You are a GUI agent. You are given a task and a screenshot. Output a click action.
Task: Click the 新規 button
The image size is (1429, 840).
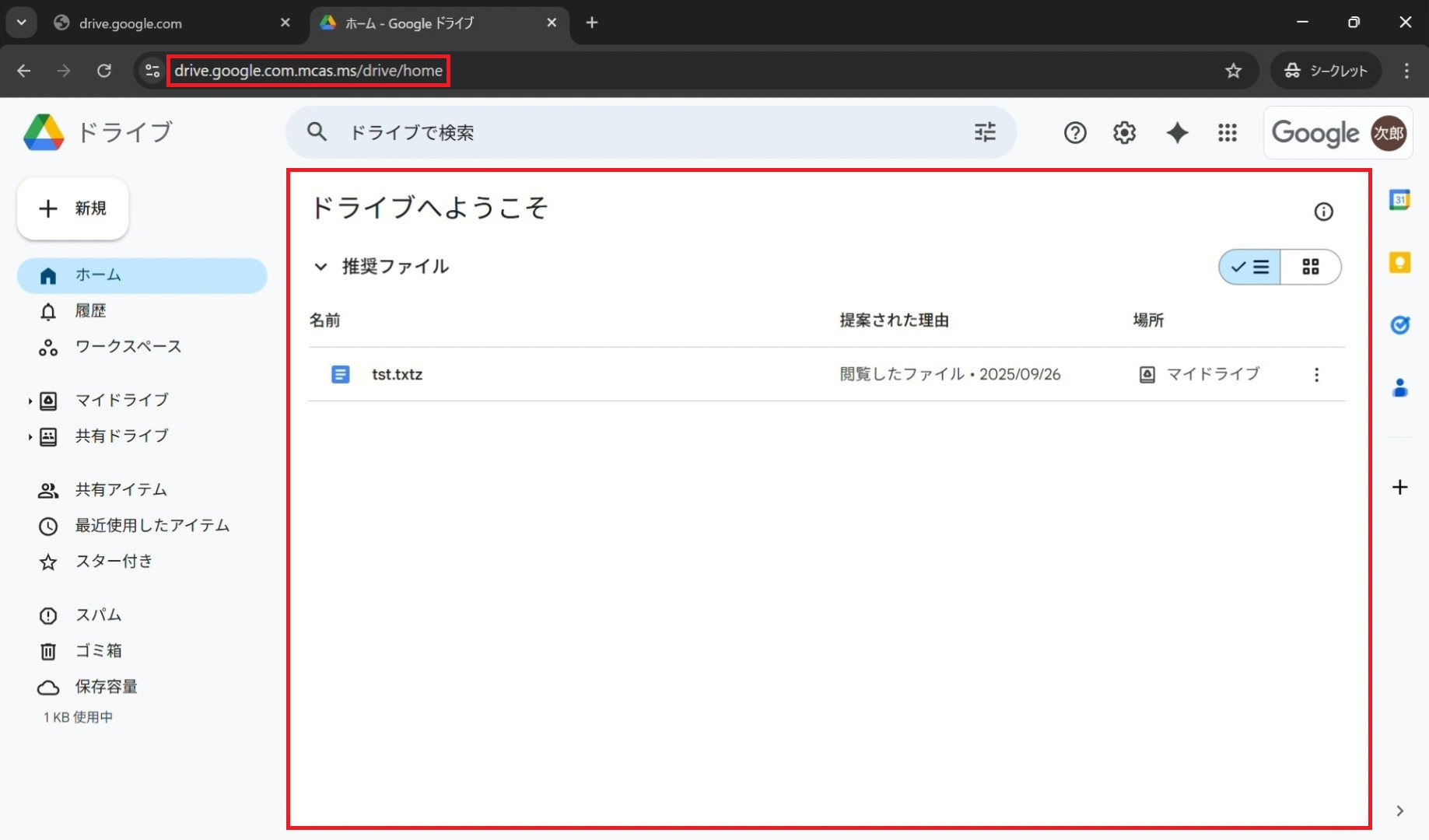click(73, 208)
